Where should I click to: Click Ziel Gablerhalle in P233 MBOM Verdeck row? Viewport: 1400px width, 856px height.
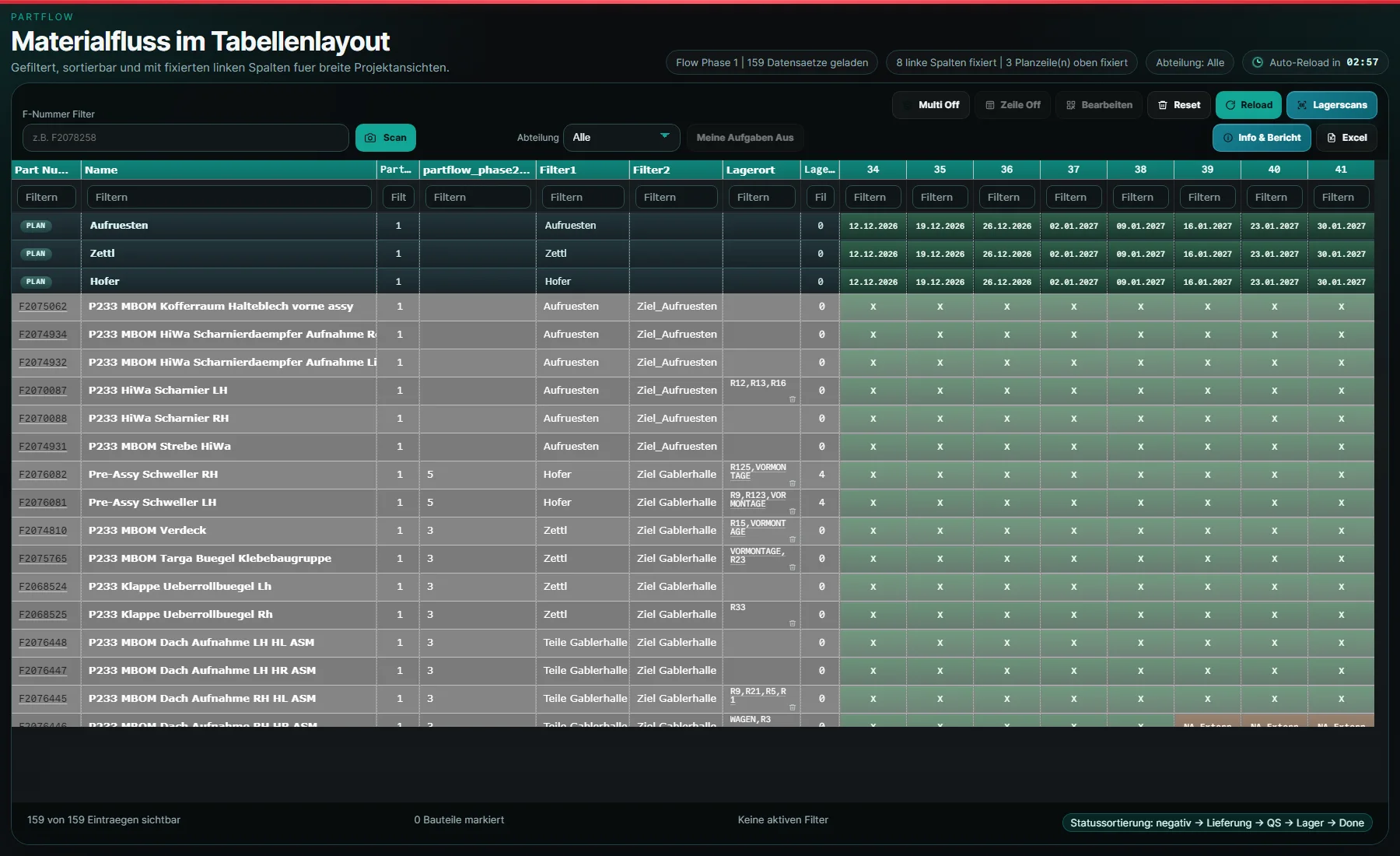pos(676,531)
